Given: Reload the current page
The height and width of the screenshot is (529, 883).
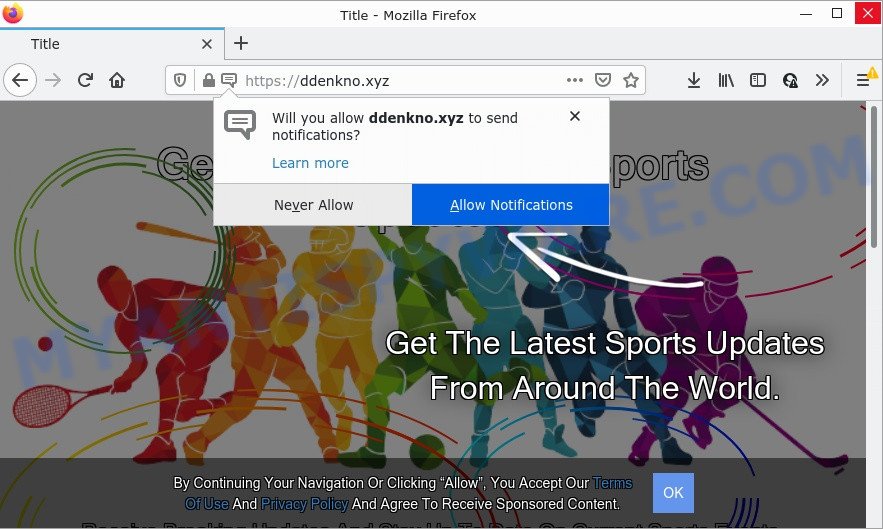Looking at the screenshot, I should (85, 81).
